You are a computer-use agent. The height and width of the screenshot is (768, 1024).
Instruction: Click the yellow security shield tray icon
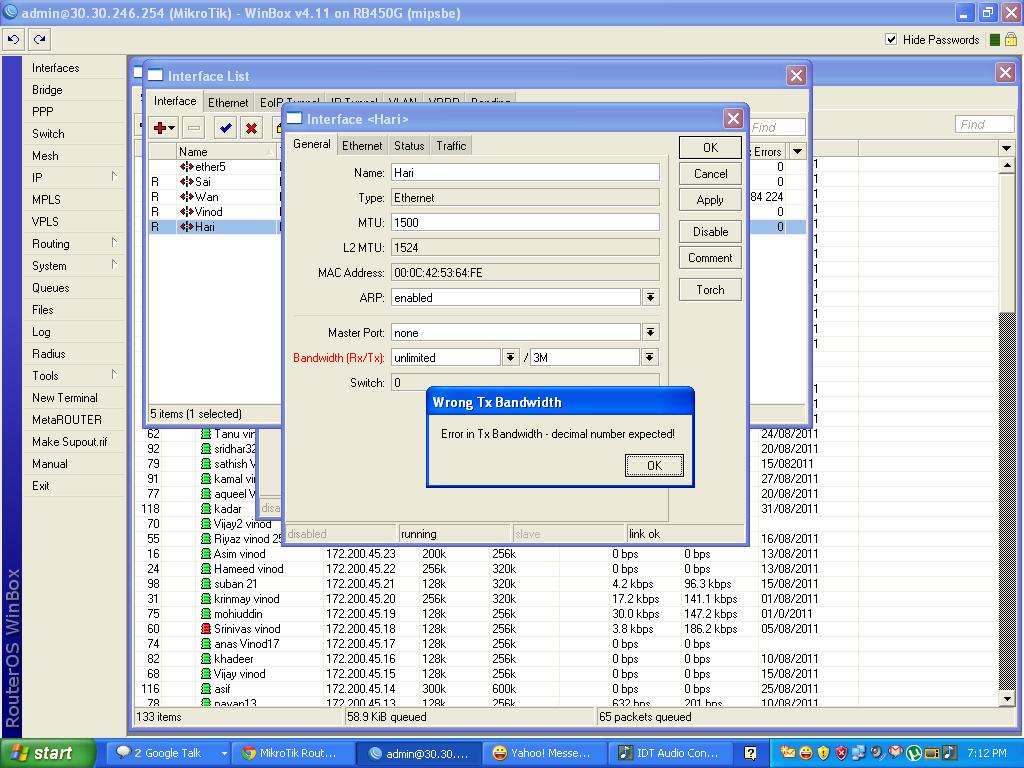coord(824,753)
